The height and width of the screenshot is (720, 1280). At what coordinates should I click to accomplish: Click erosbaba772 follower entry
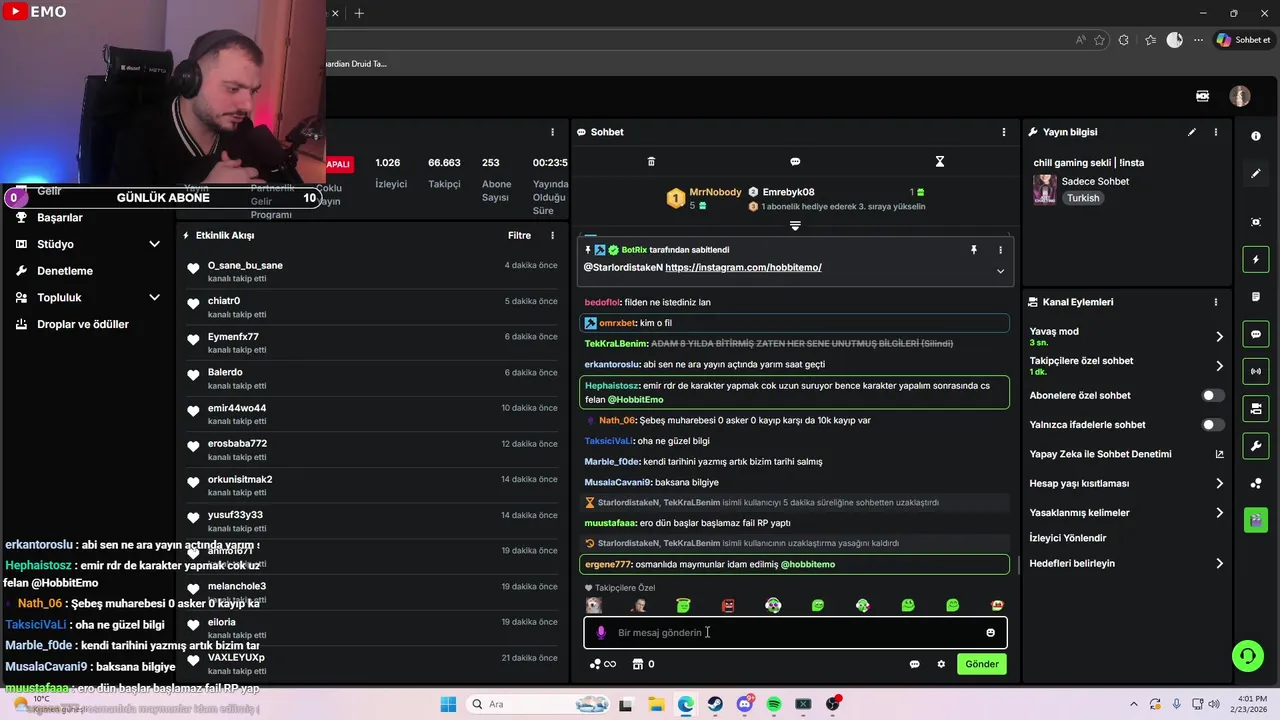(237, 444)
